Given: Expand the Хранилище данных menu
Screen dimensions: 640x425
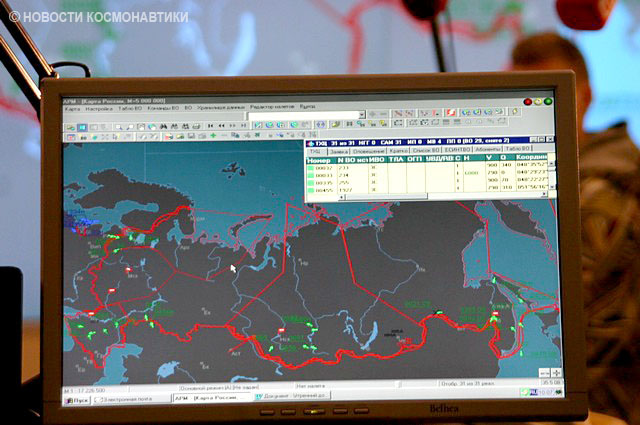Looking at the screenshot, I should coord(228,107).
